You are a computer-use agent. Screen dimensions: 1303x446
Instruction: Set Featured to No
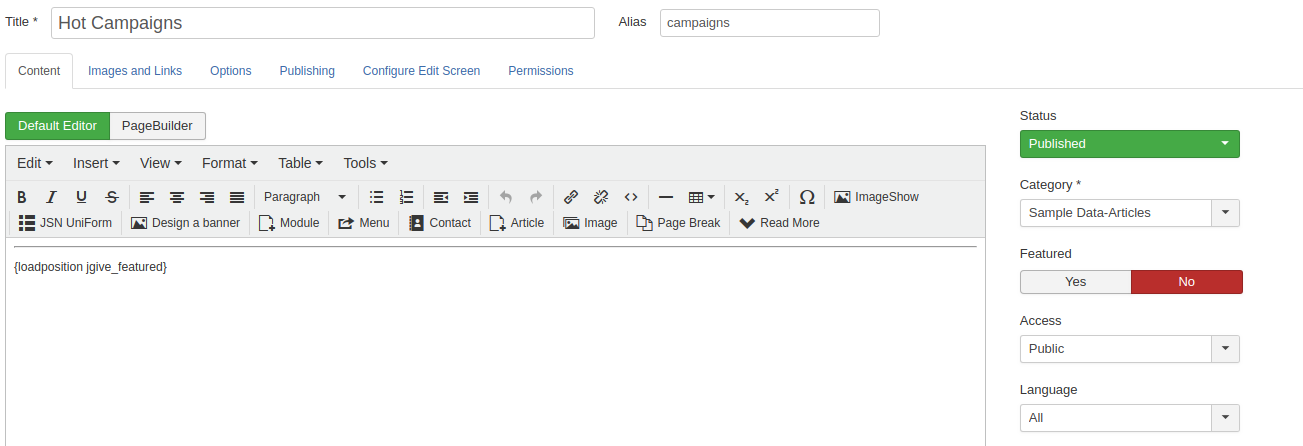tap(1186, 282)
